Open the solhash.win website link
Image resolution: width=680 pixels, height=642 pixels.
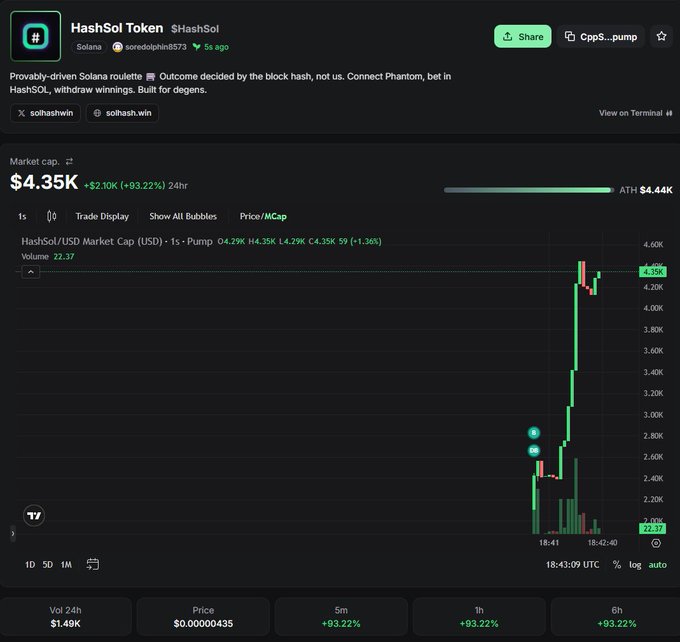tap(122, 113)
